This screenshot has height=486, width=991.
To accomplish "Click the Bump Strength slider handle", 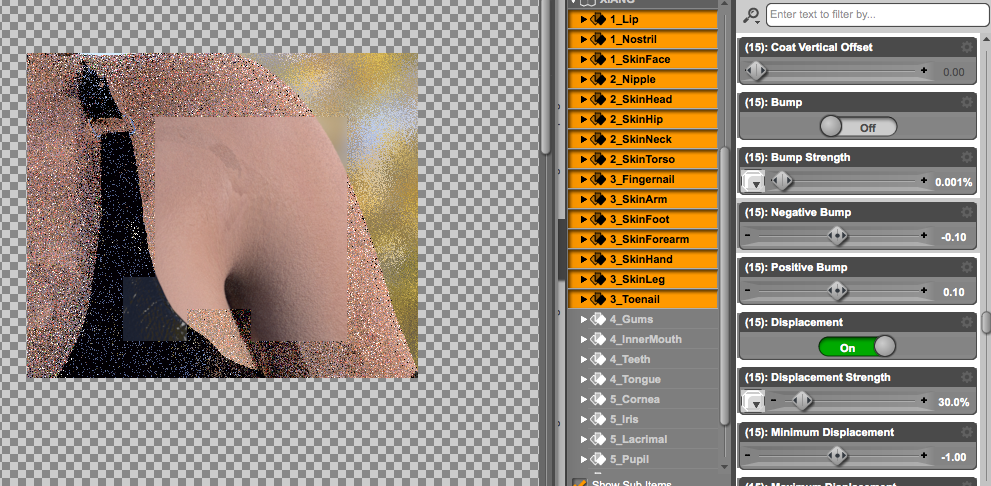I will tap(782, 181).
